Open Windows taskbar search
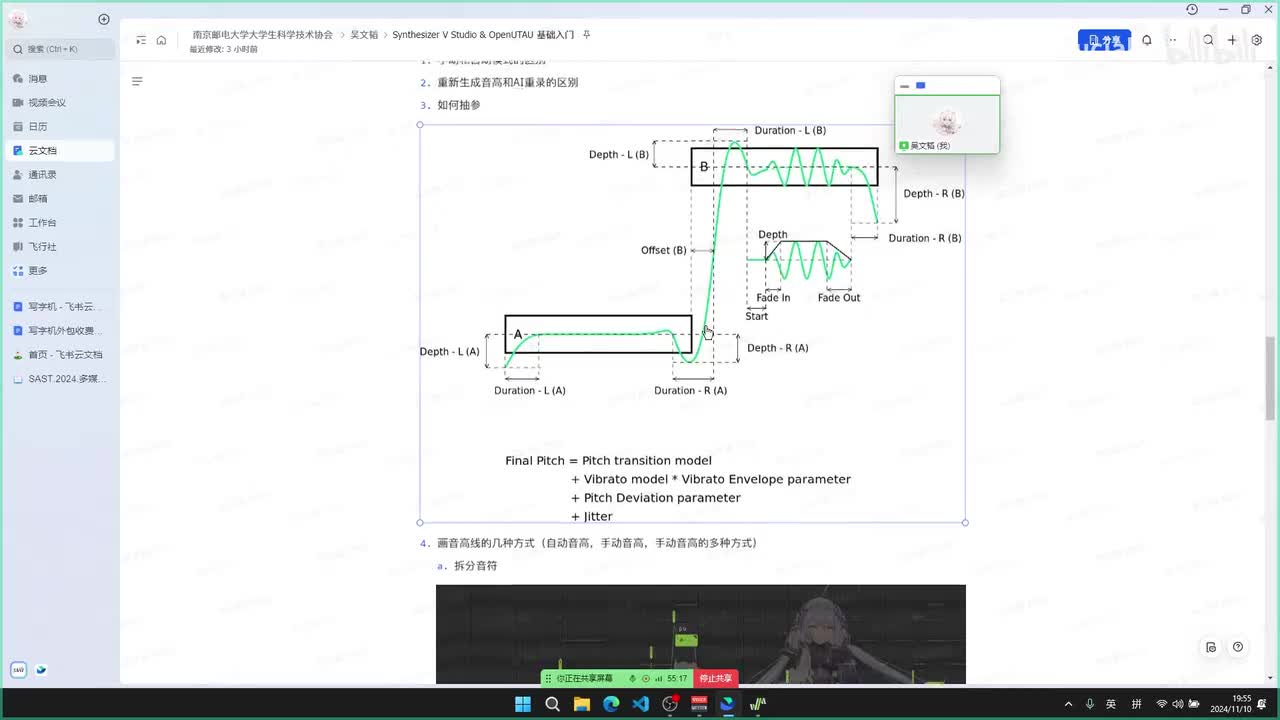 coord(552,704)
